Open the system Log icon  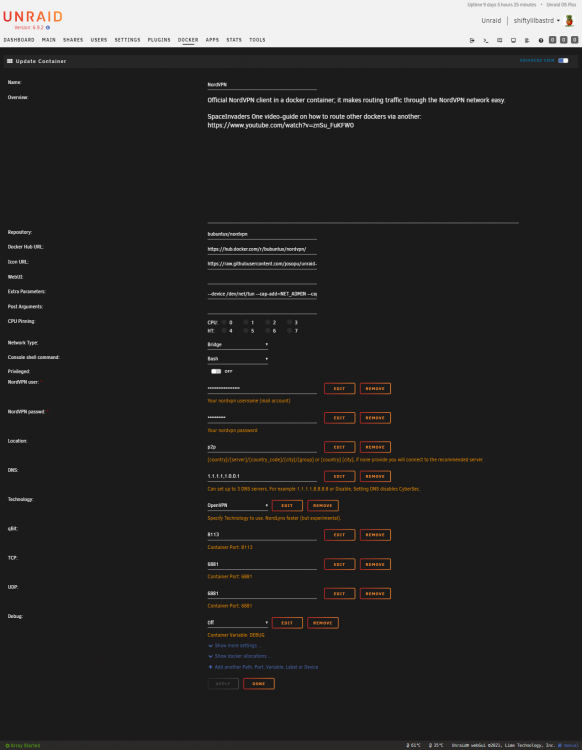(527, 40)
